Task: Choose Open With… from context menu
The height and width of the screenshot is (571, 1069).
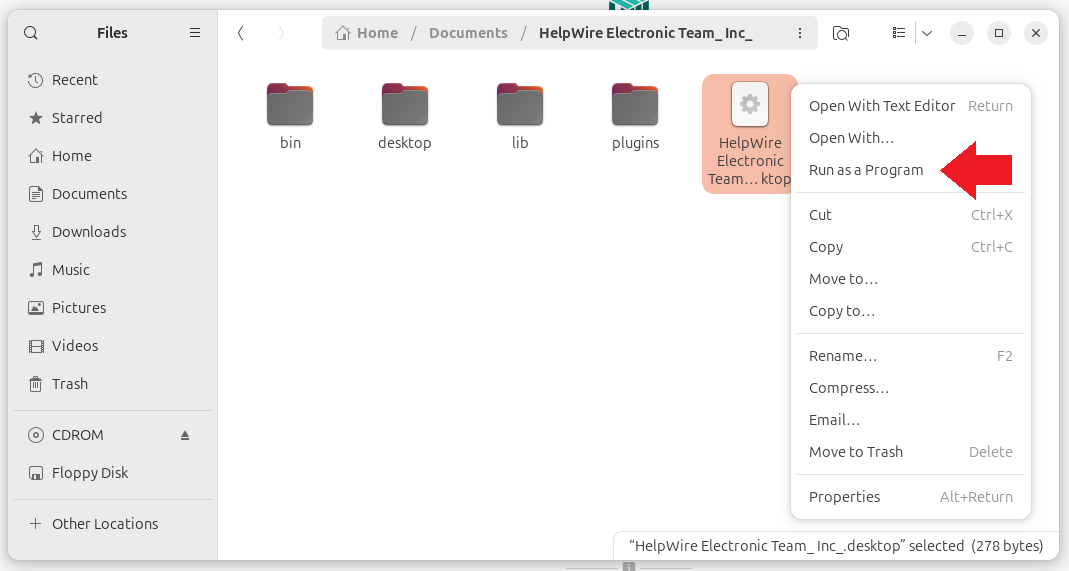Action: [911, 138]
